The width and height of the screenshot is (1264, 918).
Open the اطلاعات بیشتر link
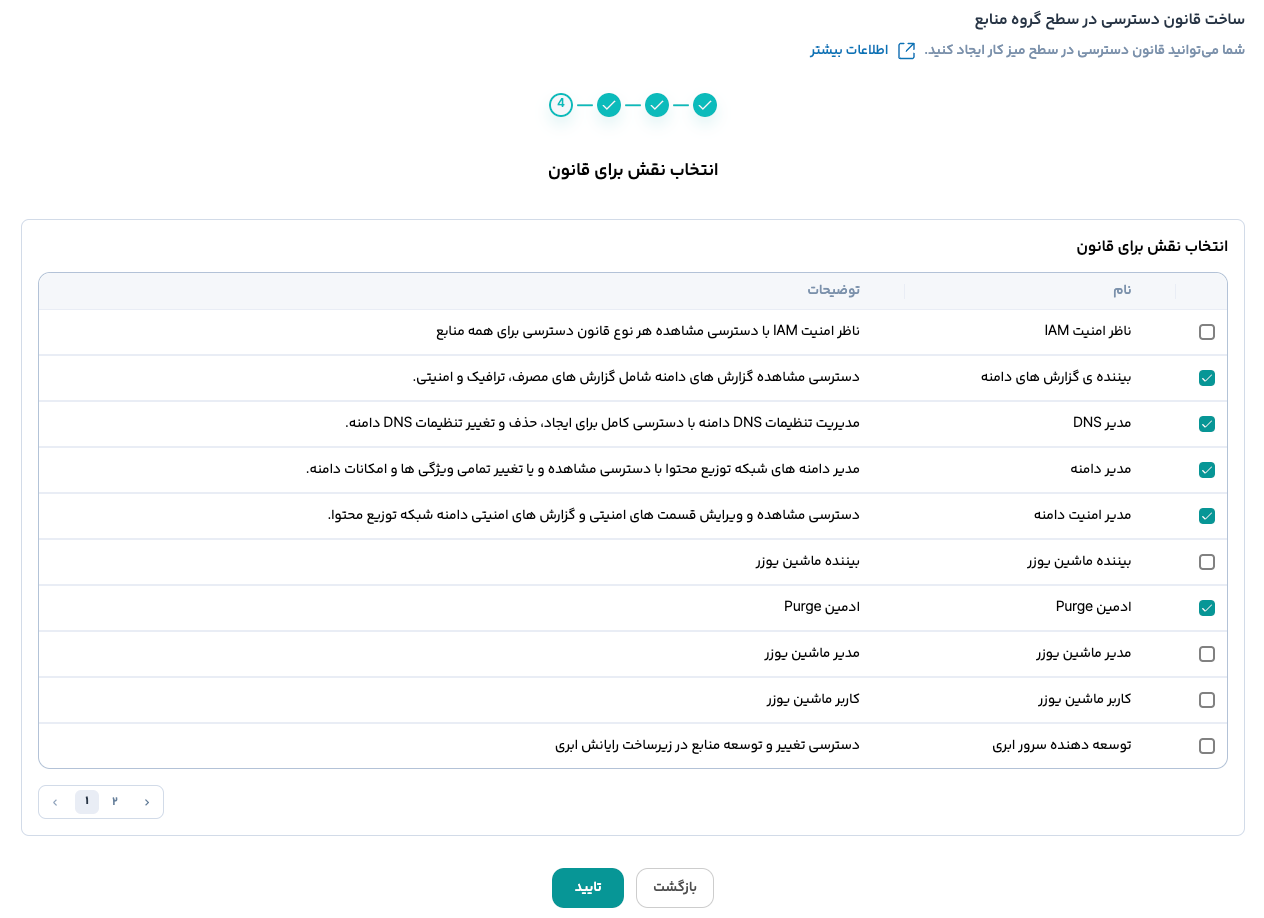pyautogui.click(x=849, y=51)
